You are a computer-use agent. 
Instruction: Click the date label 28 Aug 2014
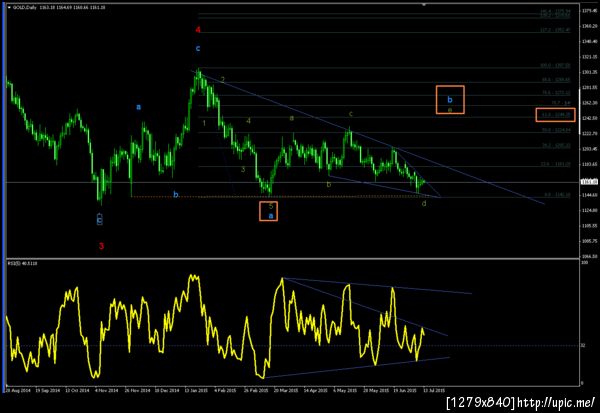click(x=18, y=390)
